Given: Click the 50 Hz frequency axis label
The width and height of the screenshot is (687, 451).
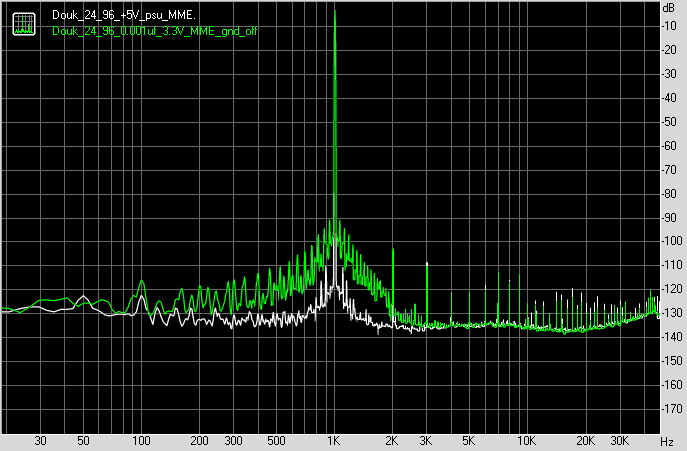Looking at the screenshot, I should click(x=83, y=440).
